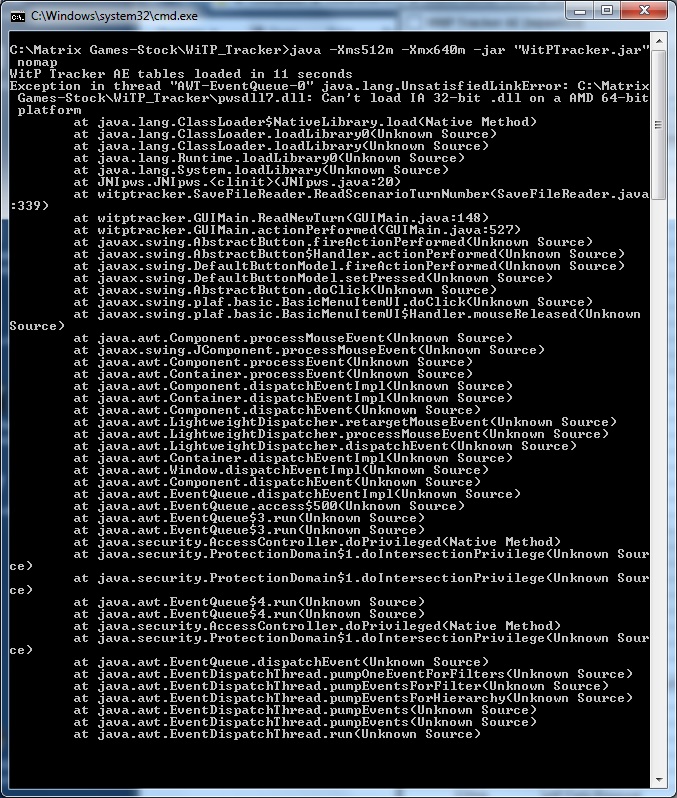
Task: Click the line "DefaultButtonModel.setPressed(Unknown Source)"
Action: click(313, 278)
